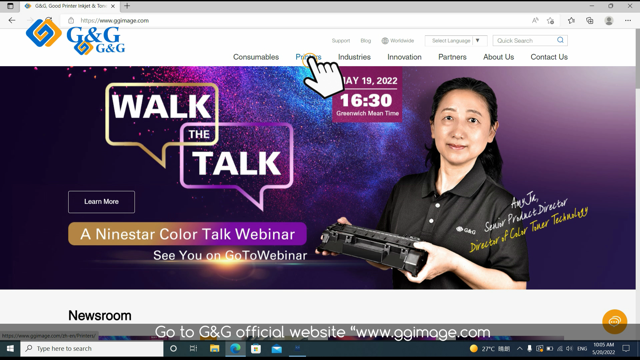Open the orange chat bubble widget
Screen dimensions: 640x360
615,322
